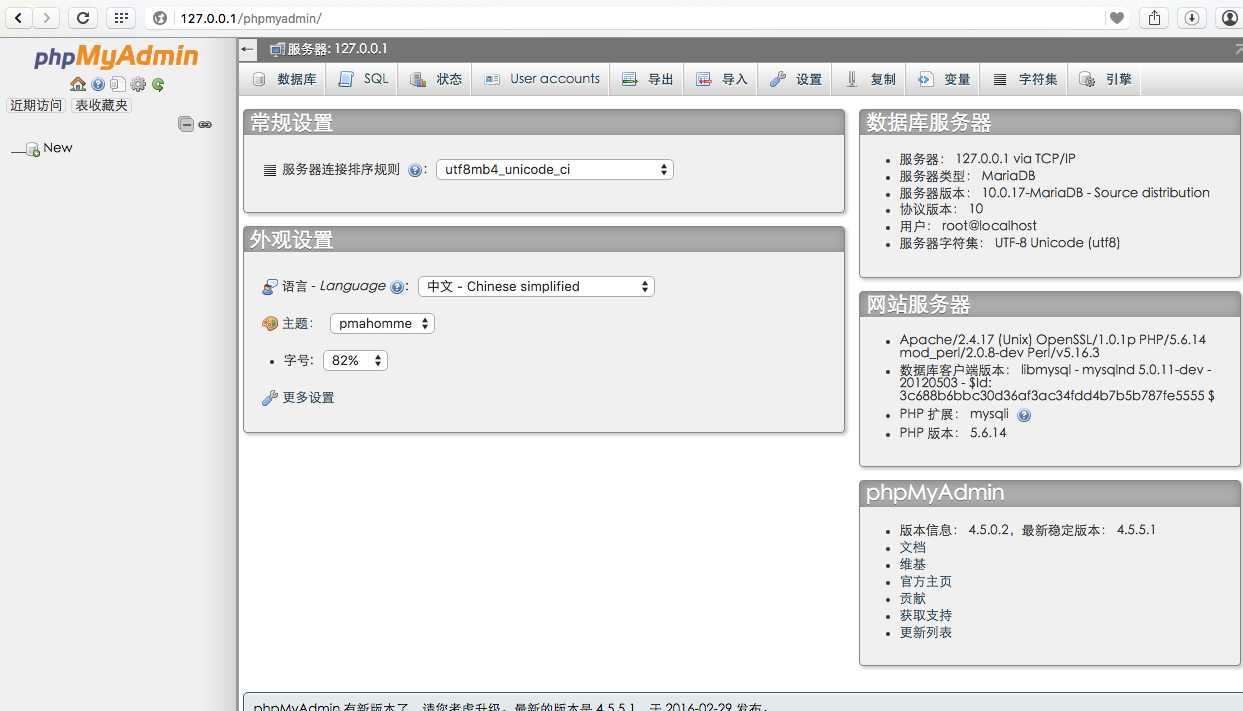Reload the page with the browser refresh button
Viewport: 1243px width, 711px height.
tap(83, 18)
